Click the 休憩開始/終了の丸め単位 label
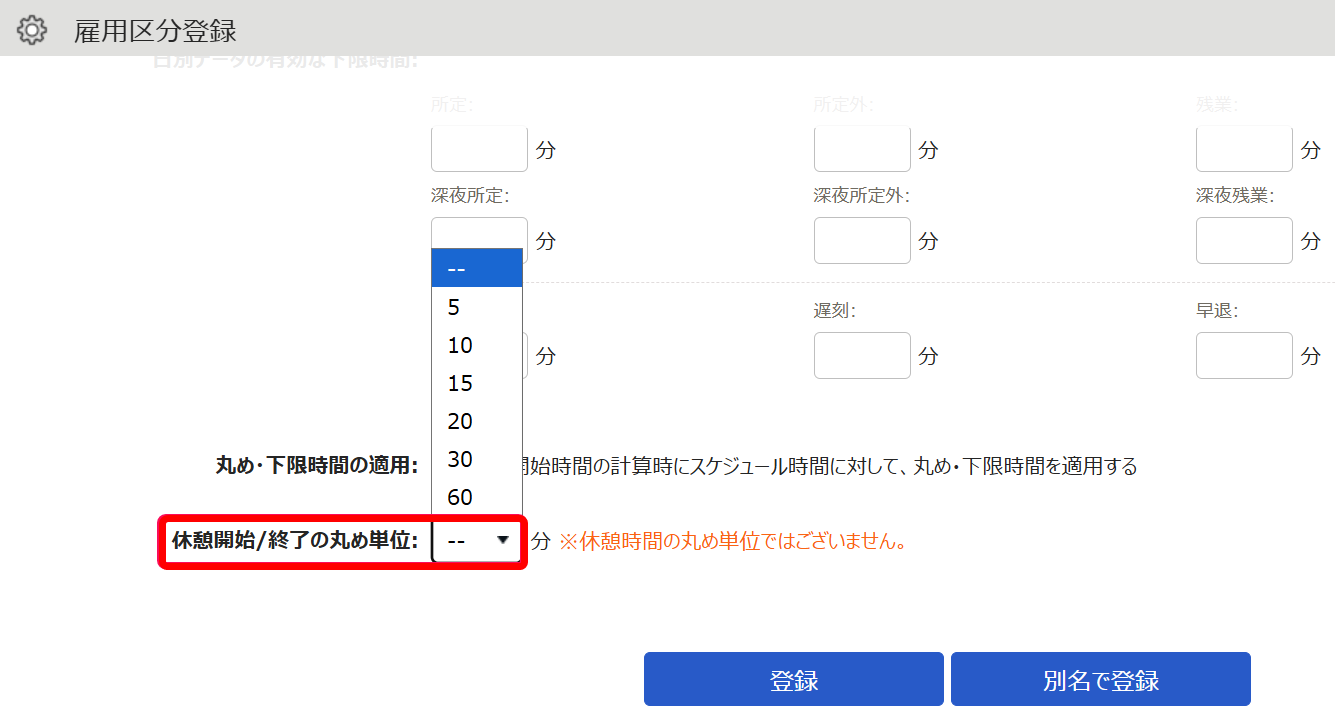1335x718 pixels. pos(295,541)
